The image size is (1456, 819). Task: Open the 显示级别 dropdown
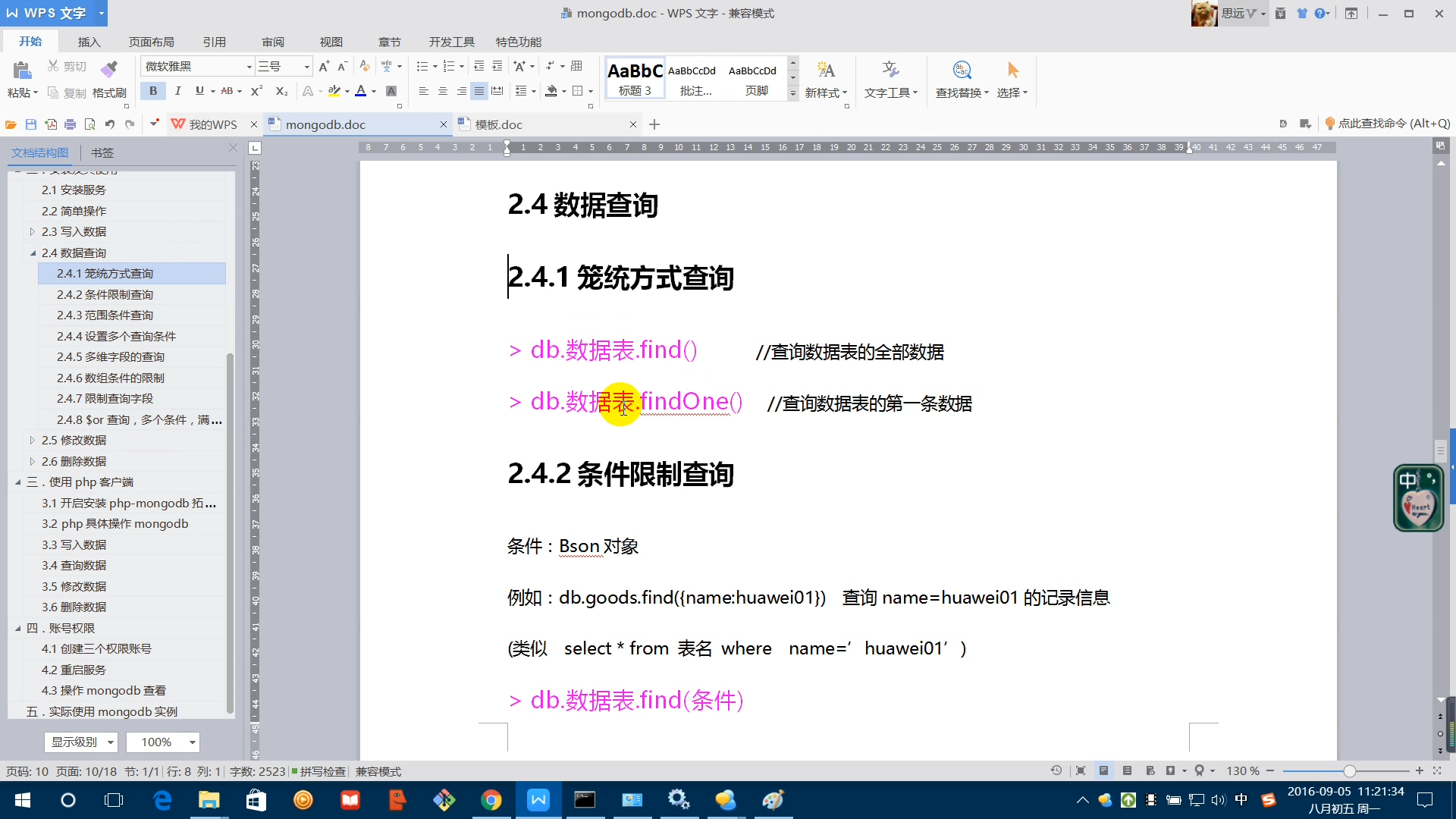tap(80, 742)
